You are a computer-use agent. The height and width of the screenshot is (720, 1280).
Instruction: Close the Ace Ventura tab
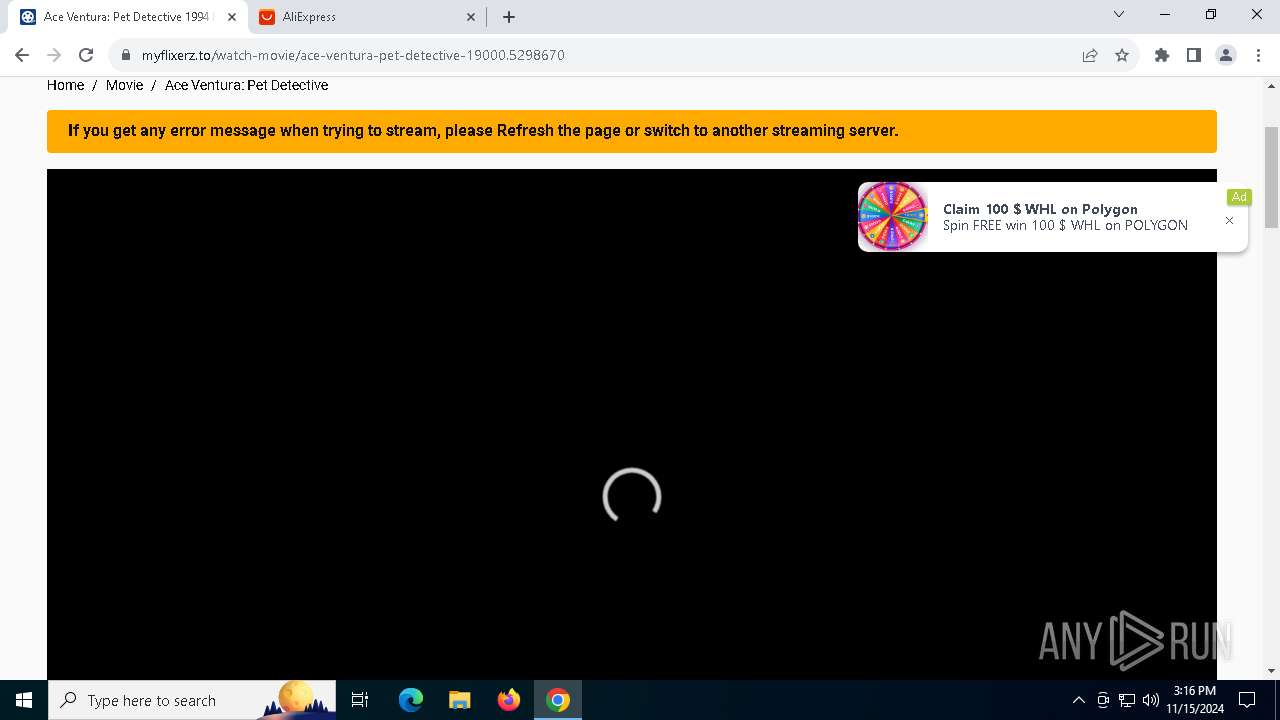pyautogui.click(x=232, y=17)
